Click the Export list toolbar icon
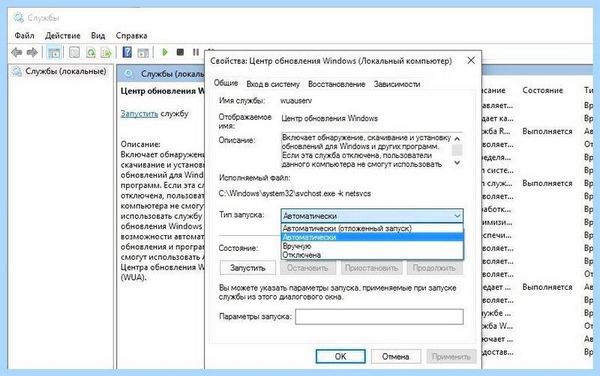 coord(106,52)
